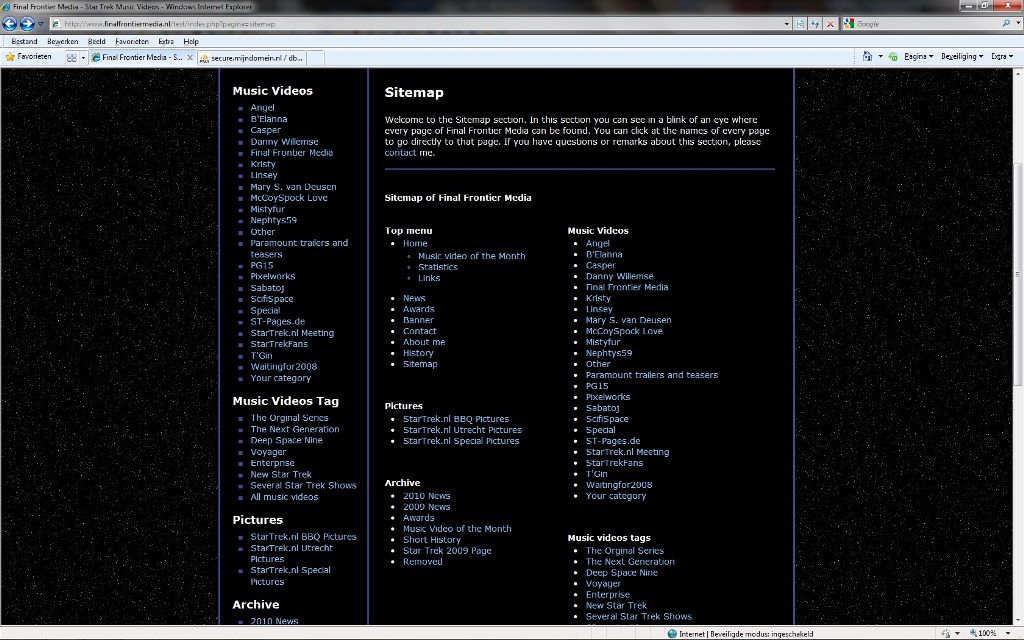Open the search provider dropdown arrow
This screenshot has height=640, width=1024.
pyautogui.click(x=1017, y=24)
